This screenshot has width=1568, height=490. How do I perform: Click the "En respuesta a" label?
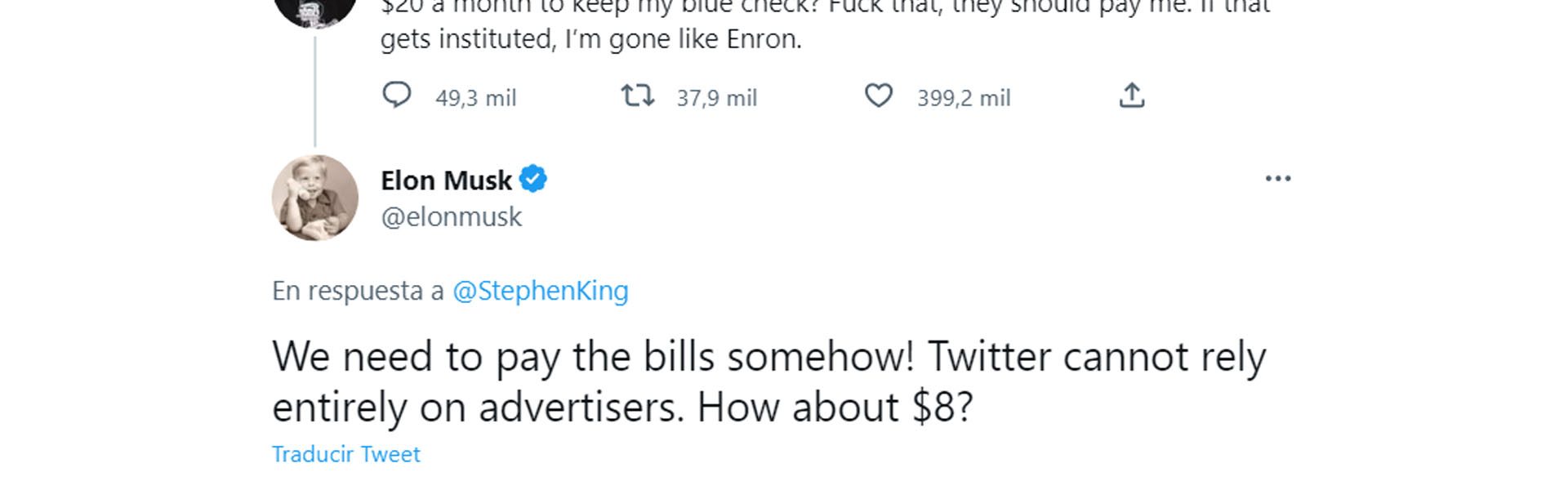pyautogui.click(x=358, y=291)
